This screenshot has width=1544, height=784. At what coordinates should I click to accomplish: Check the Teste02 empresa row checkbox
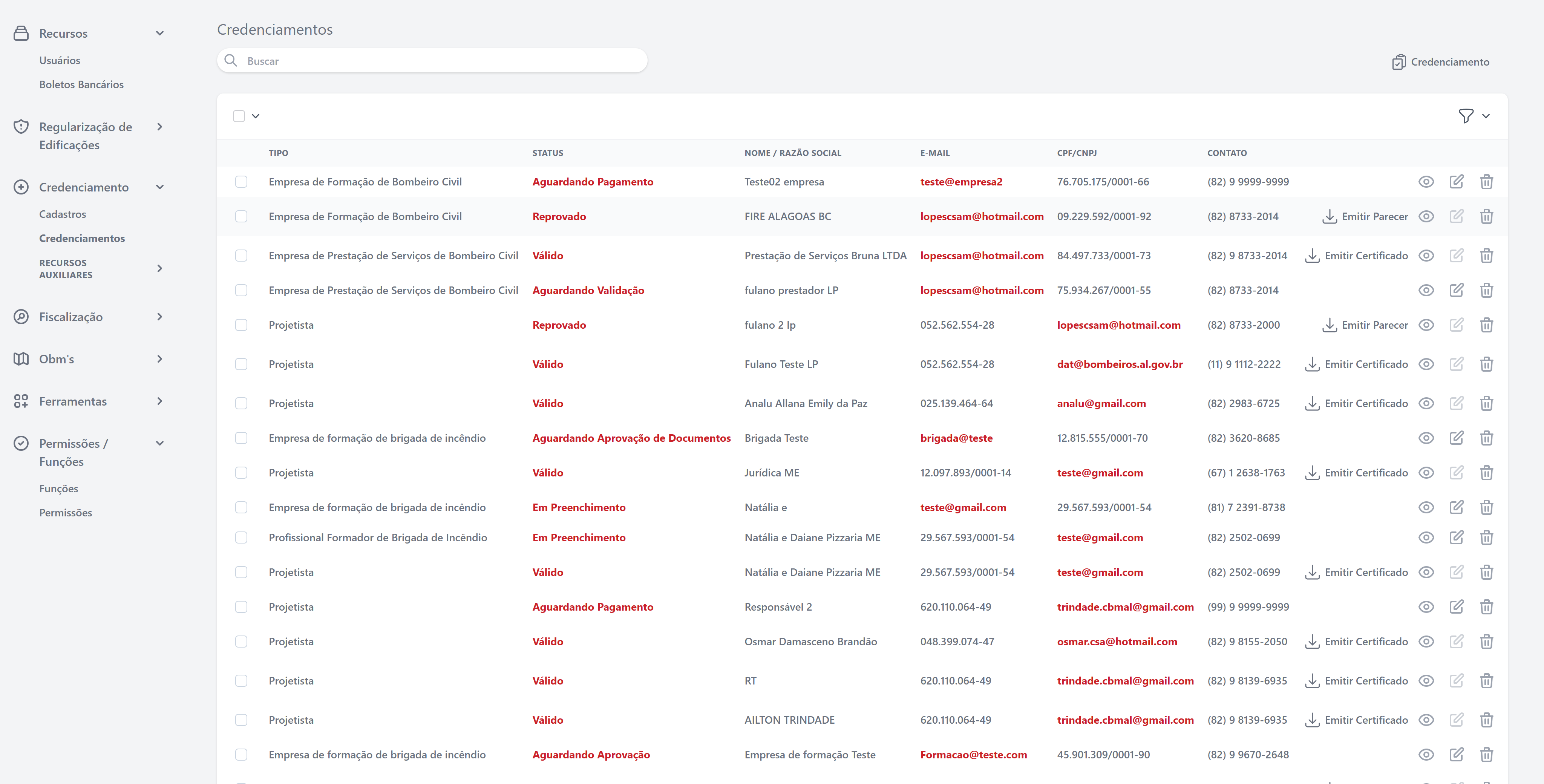241,182
